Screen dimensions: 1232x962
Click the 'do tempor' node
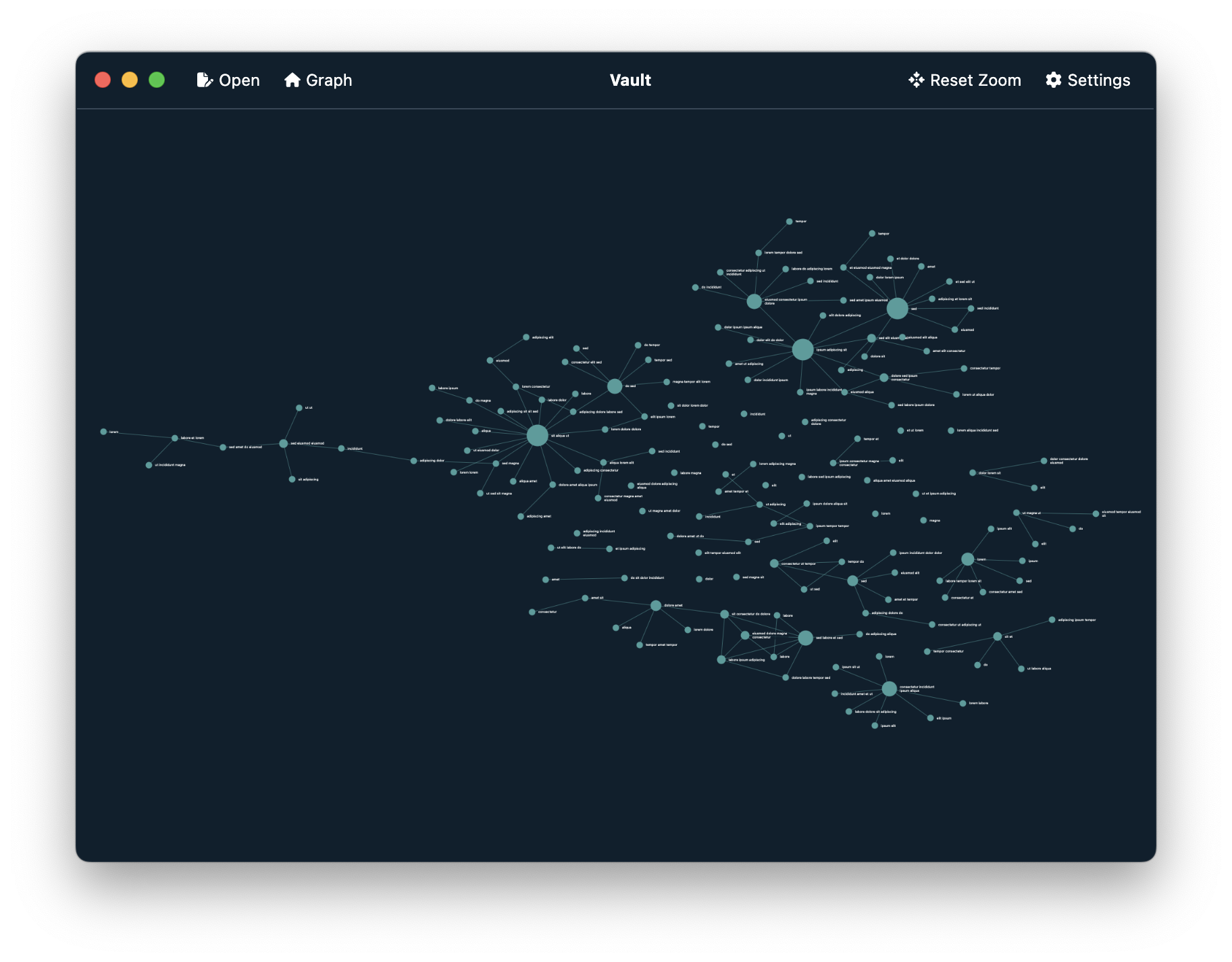pyautogui.click(x=638, y=345)
